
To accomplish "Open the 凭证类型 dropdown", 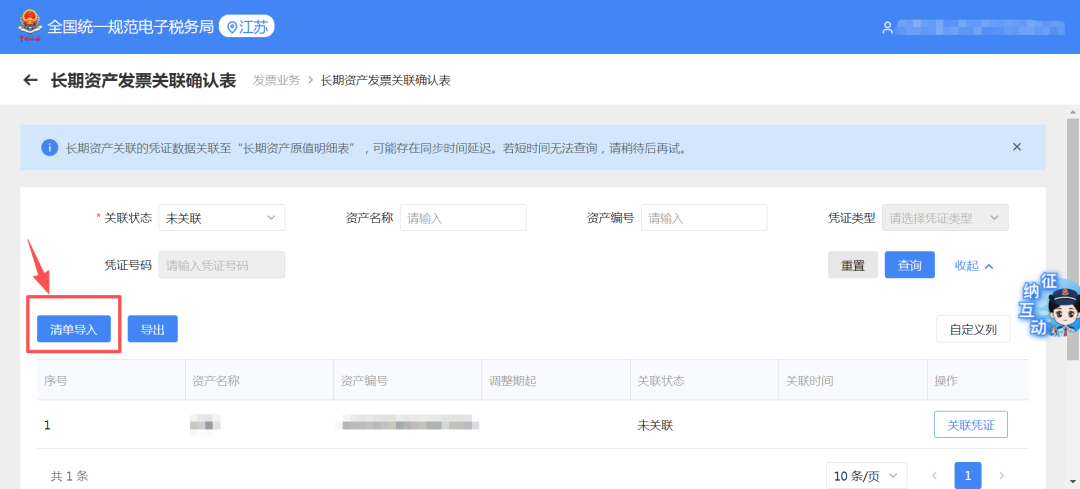I will (945, 218).
